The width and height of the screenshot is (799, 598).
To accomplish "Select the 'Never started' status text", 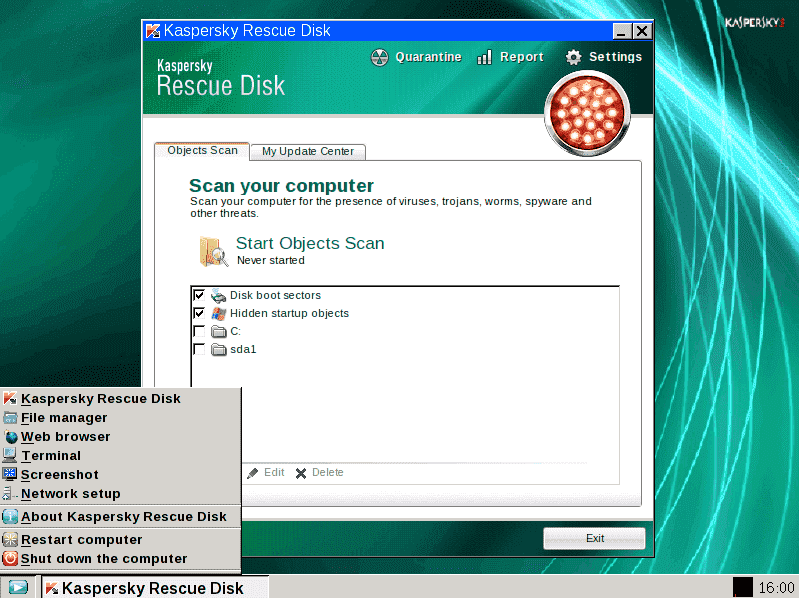I will 271,260.
